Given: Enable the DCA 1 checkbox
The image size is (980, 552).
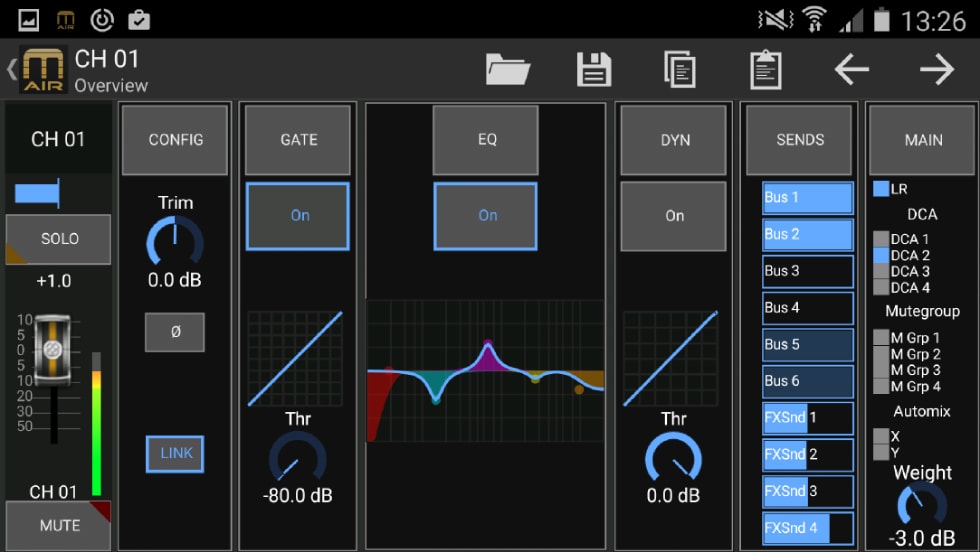Looking at the screenshot, I should [881, 239].
